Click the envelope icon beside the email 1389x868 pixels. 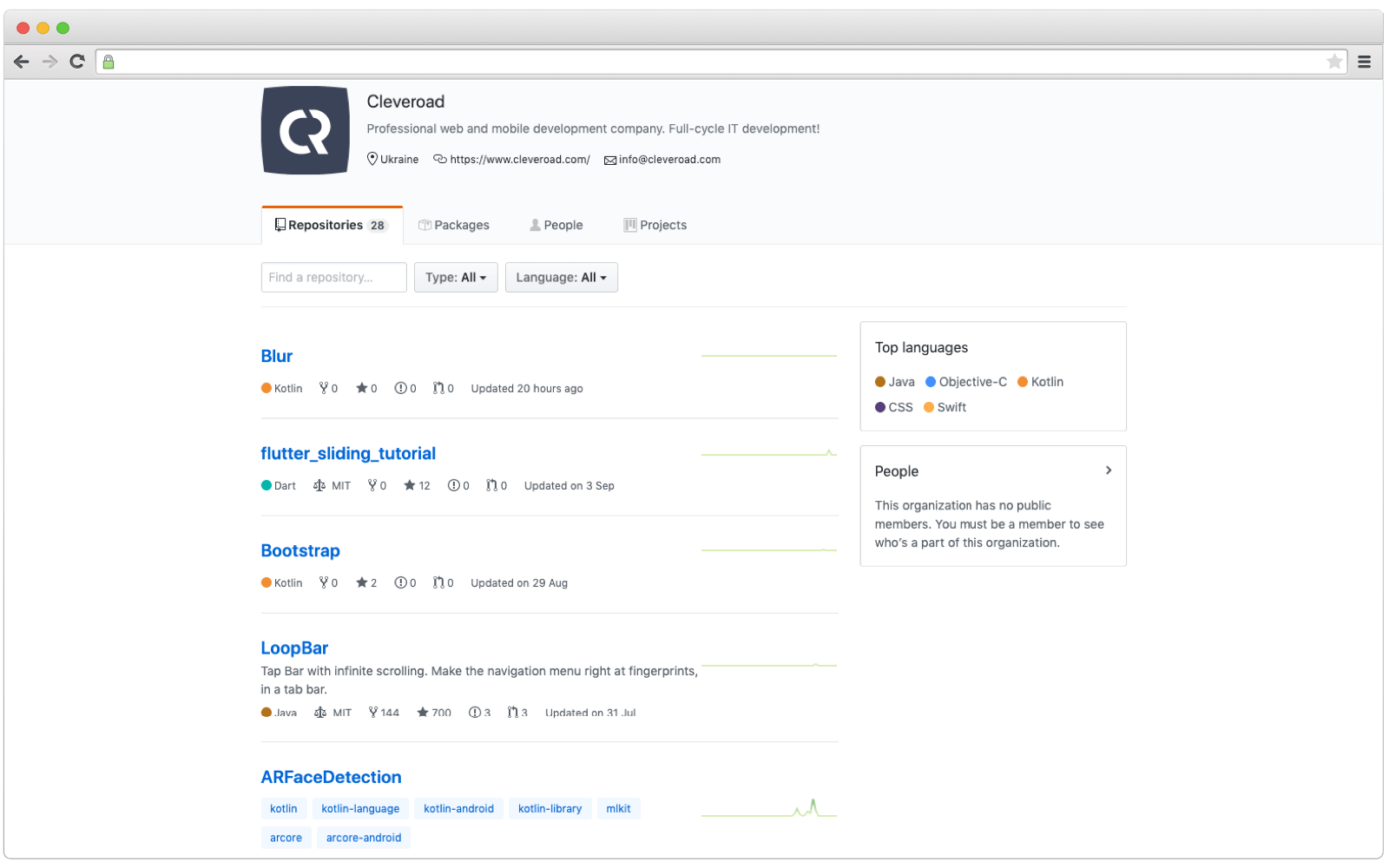(610, 160)
